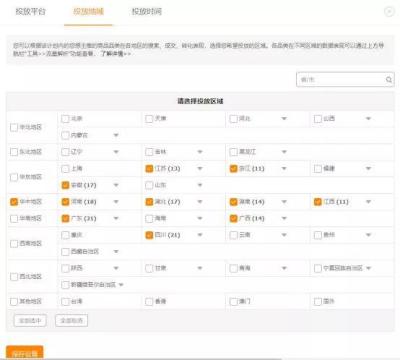Expand the 河北 city dropdown arrow

(284, 119)
